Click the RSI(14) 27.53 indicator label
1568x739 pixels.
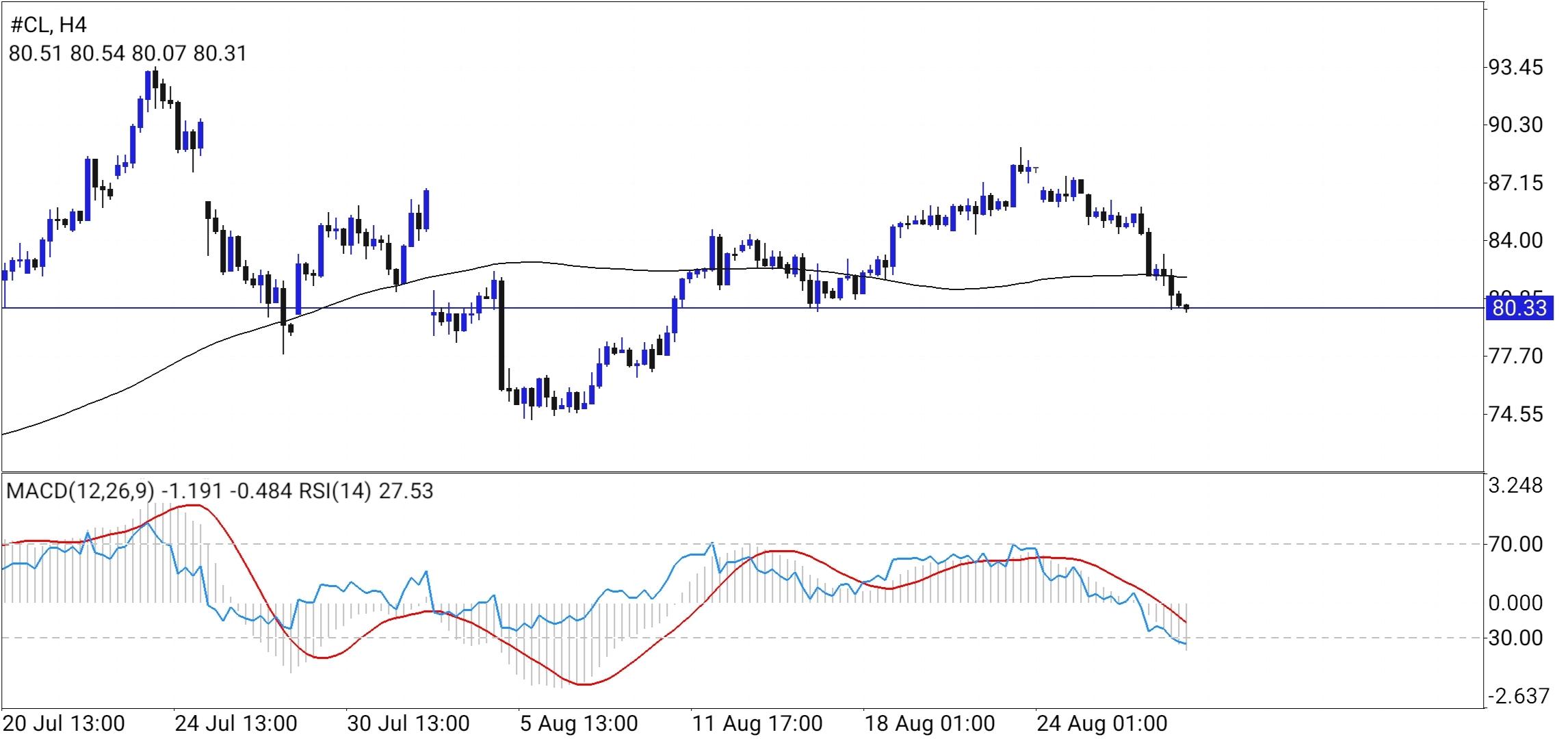tap(366, 491)
